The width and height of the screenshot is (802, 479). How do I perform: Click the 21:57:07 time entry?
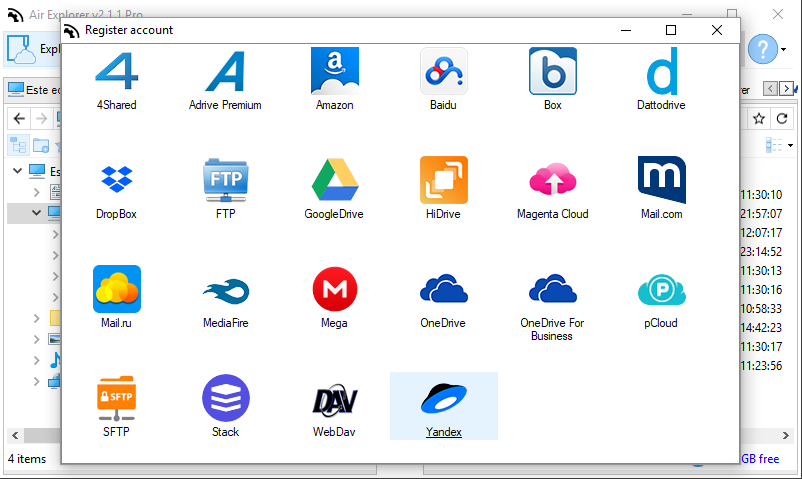pyautogui.click(x=761, y=214)
